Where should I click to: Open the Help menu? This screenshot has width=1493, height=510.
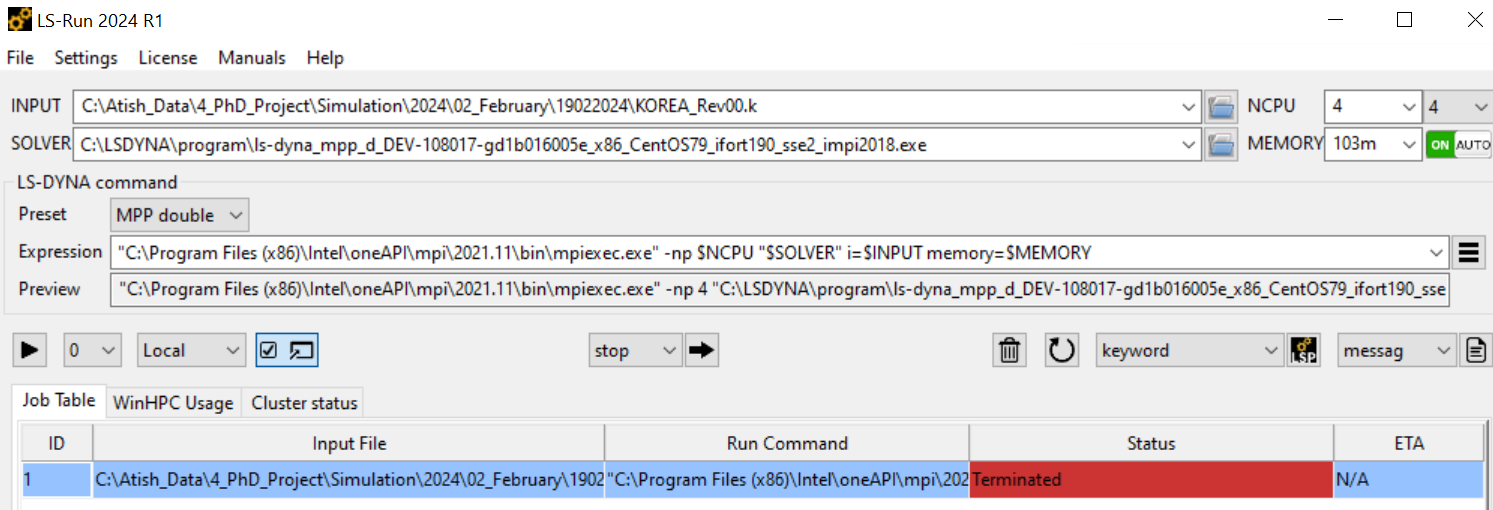[x=325, y=58]
